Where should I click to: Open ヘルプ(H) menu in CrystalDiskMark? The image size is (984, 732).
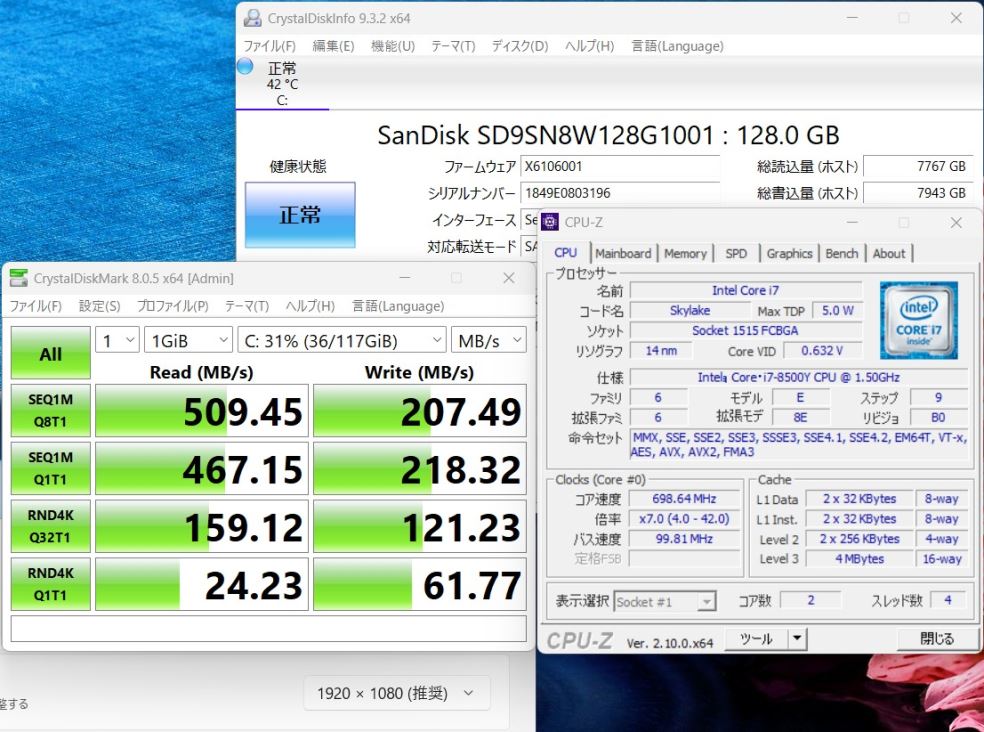pos(310,306)
